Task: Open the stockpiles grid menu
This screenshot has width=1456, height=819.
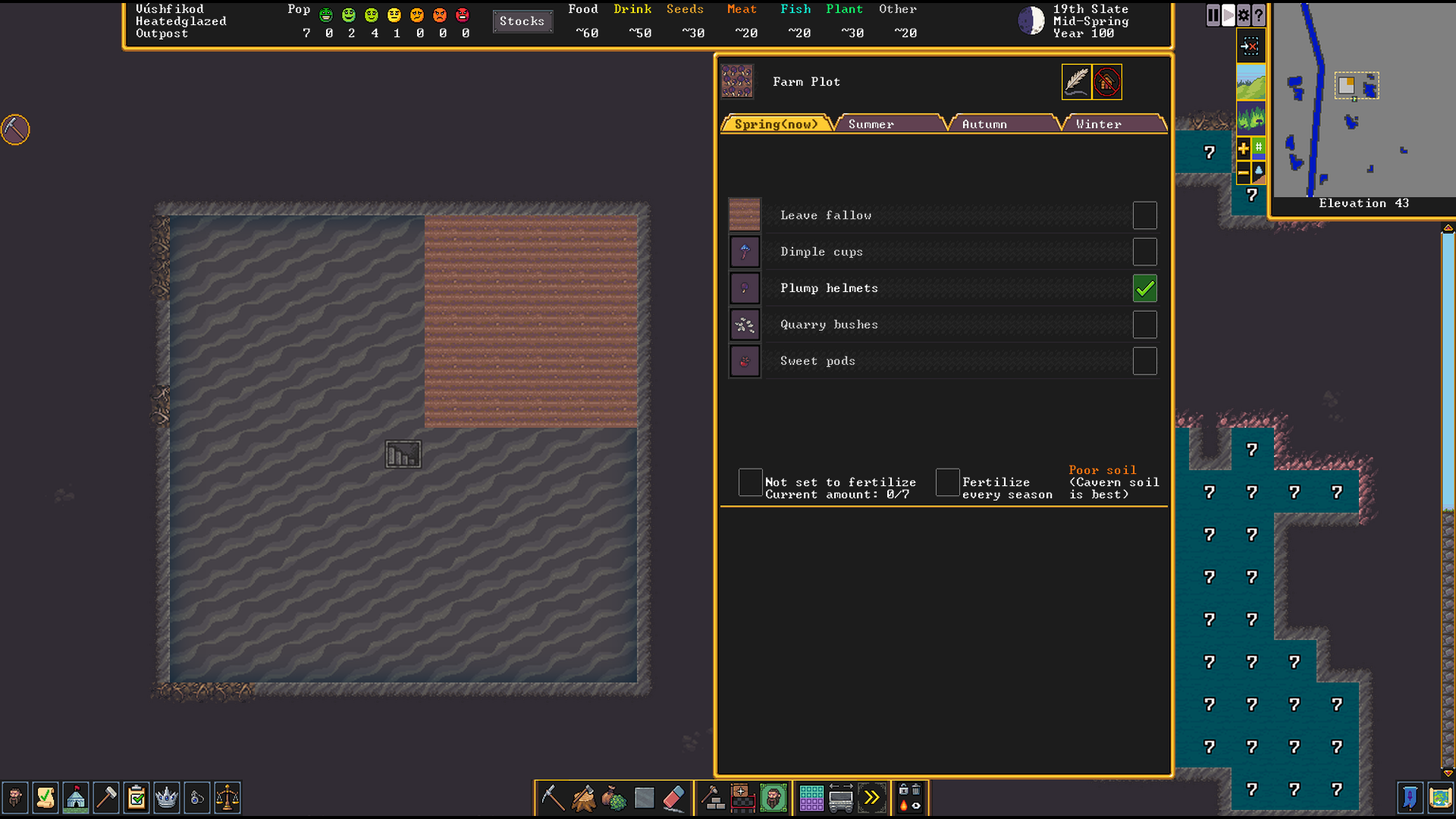Action: pos(810,798)
